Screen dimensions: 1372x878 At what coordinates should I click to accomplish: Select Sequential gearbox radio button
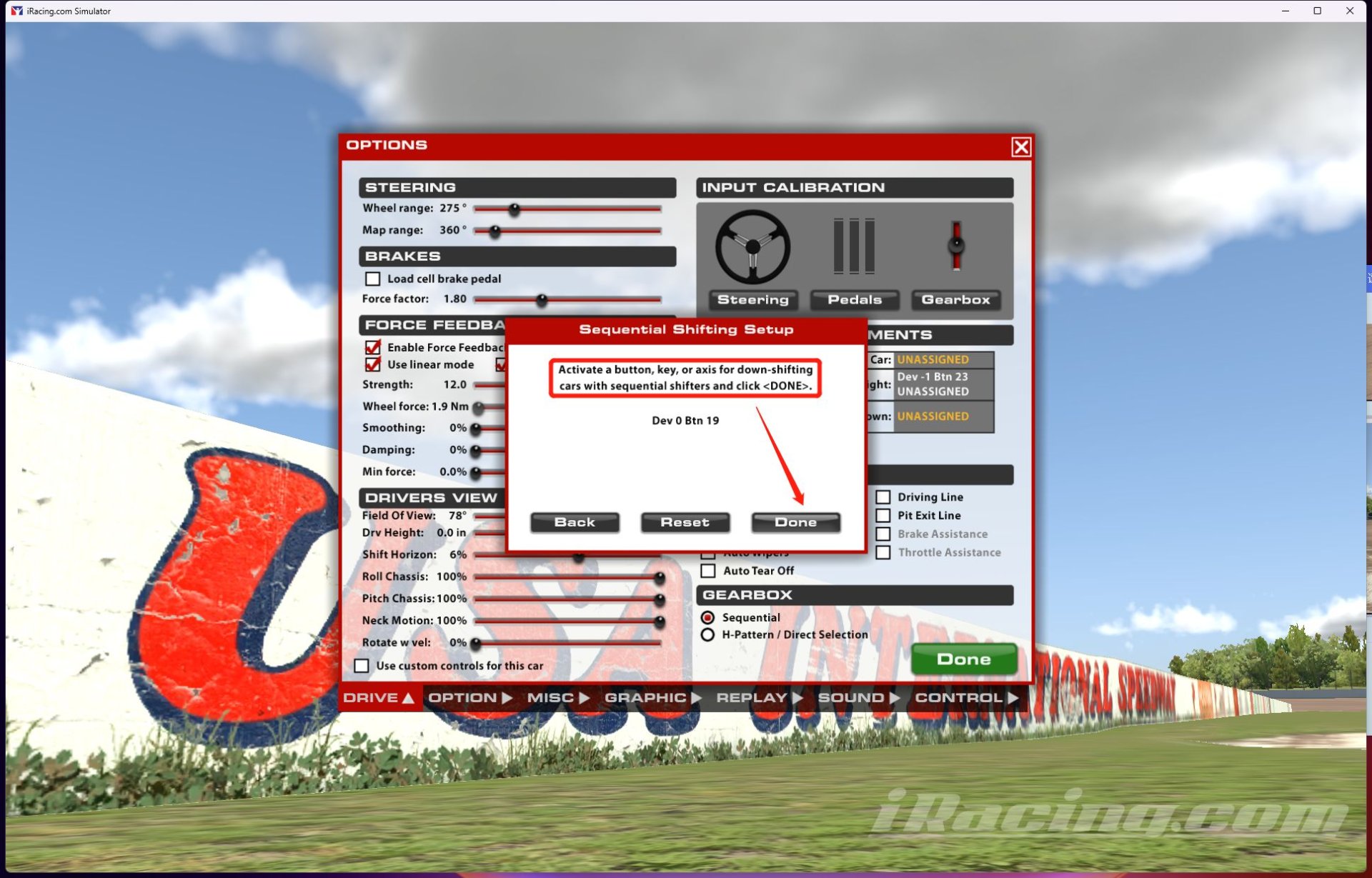(708, 616)
